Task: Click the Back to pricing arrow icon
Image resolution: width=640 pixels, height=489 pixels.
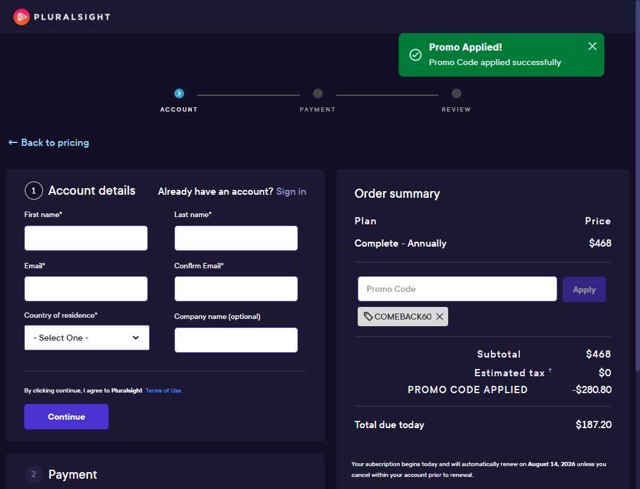Action: (x=13, y=142)
